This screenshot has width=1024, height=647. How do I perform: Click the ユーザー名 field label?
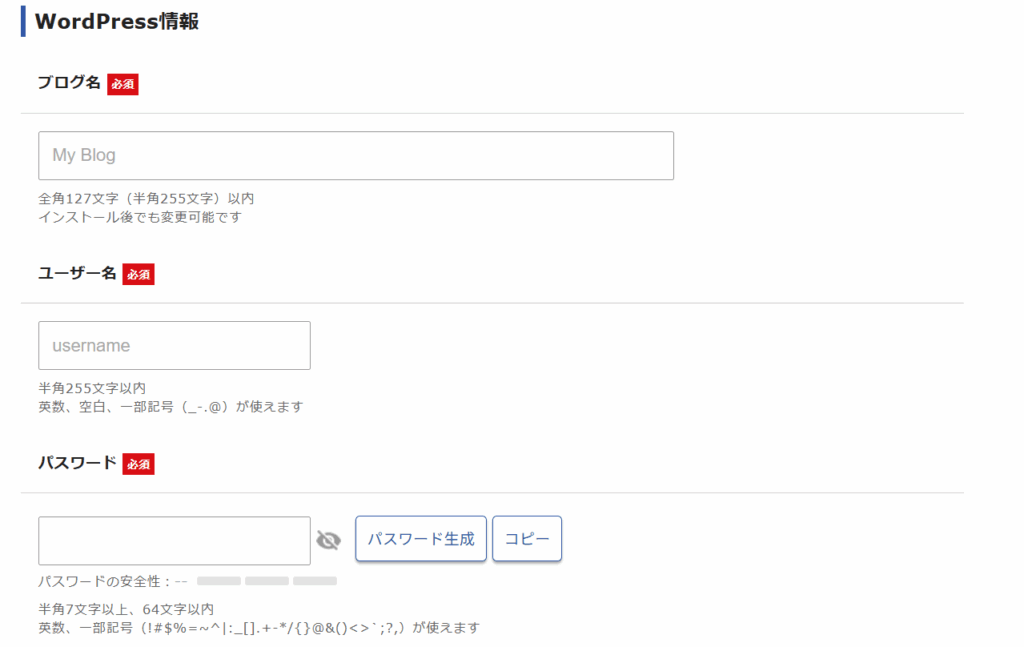pos(77,273)
